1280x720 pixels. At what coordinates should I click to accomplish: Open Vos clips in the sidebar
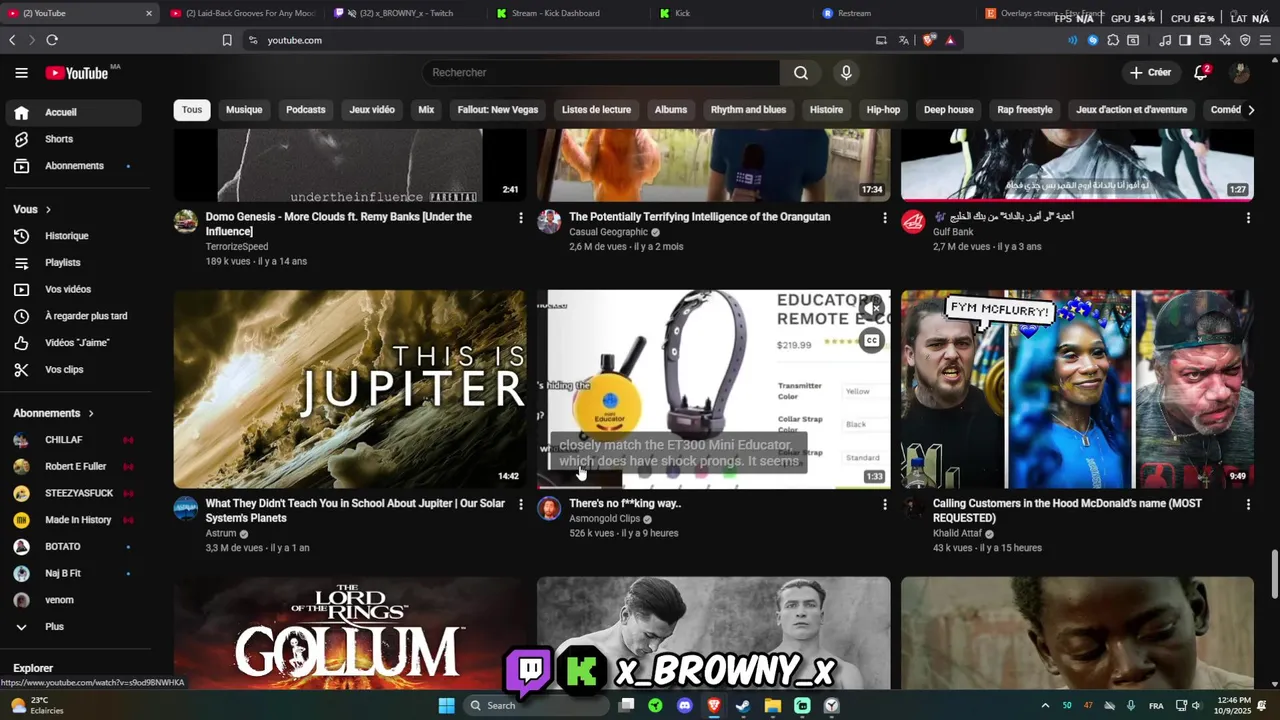(x=74, y=370)
